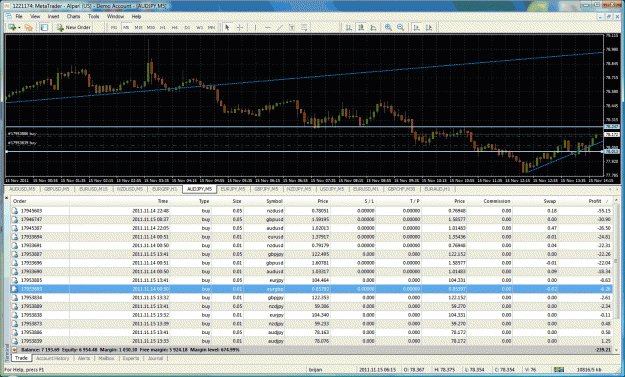Select the horizontal line drawing tool
The image size is (625, 377).
[x=267, y=27]
